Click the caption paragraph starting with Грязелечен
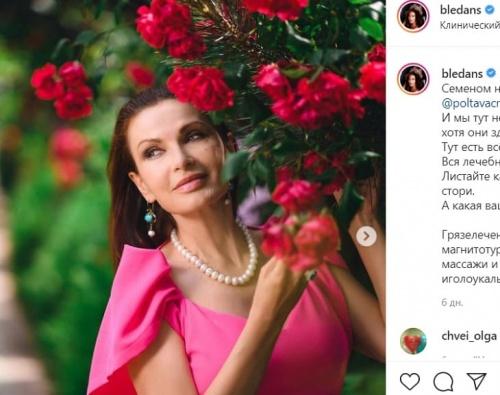 471,257
